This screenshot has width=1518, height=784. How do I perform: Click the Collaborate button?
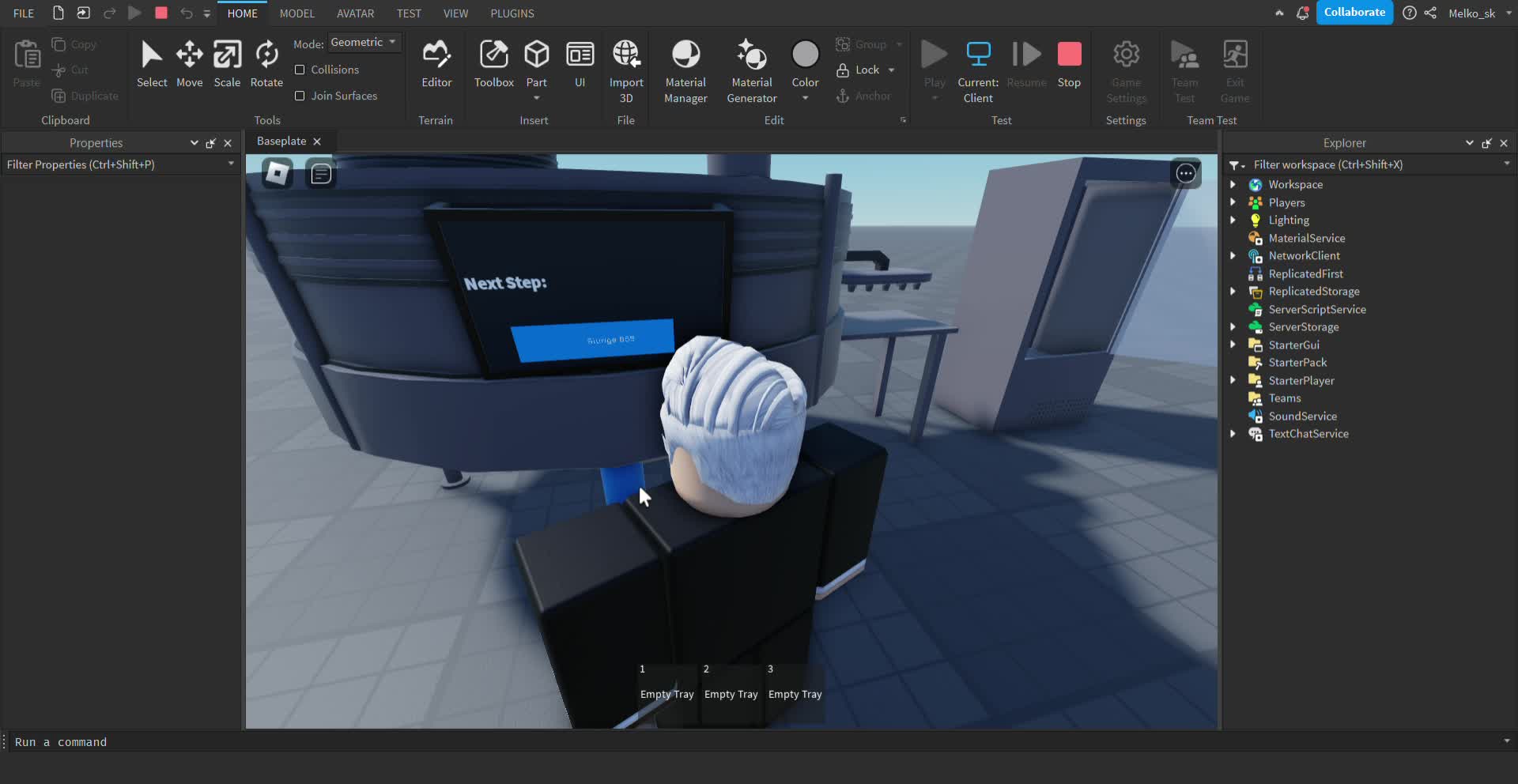(x=1354, y=13)
